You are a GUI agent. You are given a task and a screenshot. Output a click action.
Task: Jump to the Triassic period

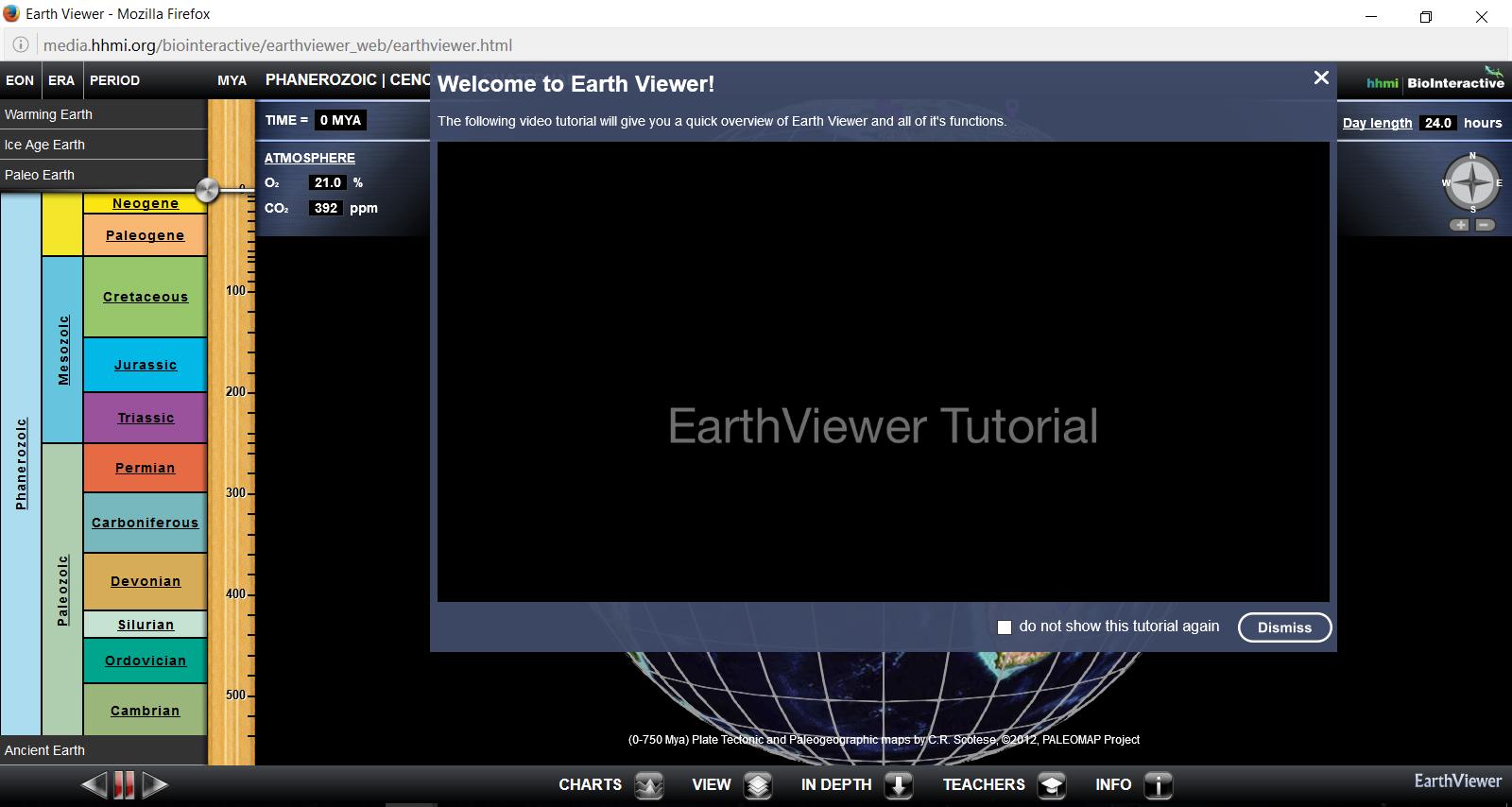pyautogui.click(x=146, y=418)
